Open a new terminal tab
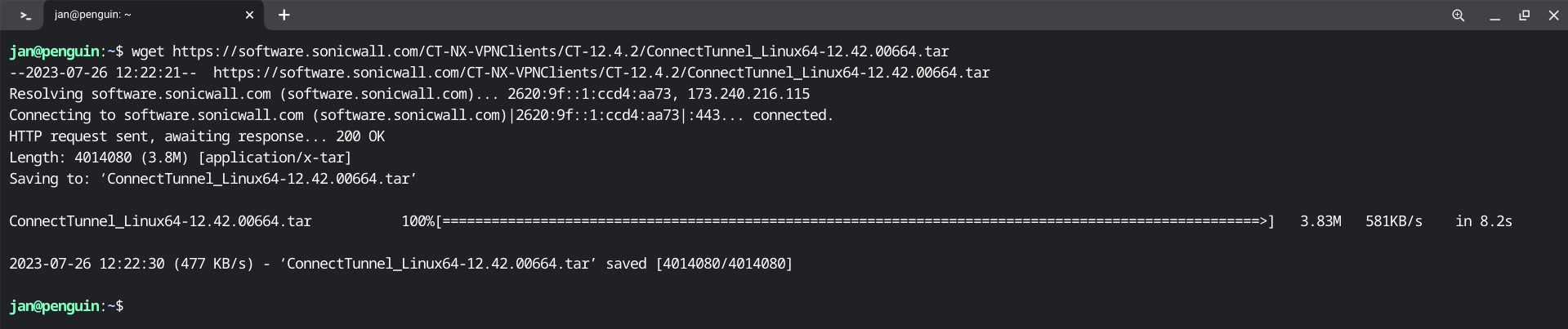This screenshot has width=1568, height=329. [284, 16]
